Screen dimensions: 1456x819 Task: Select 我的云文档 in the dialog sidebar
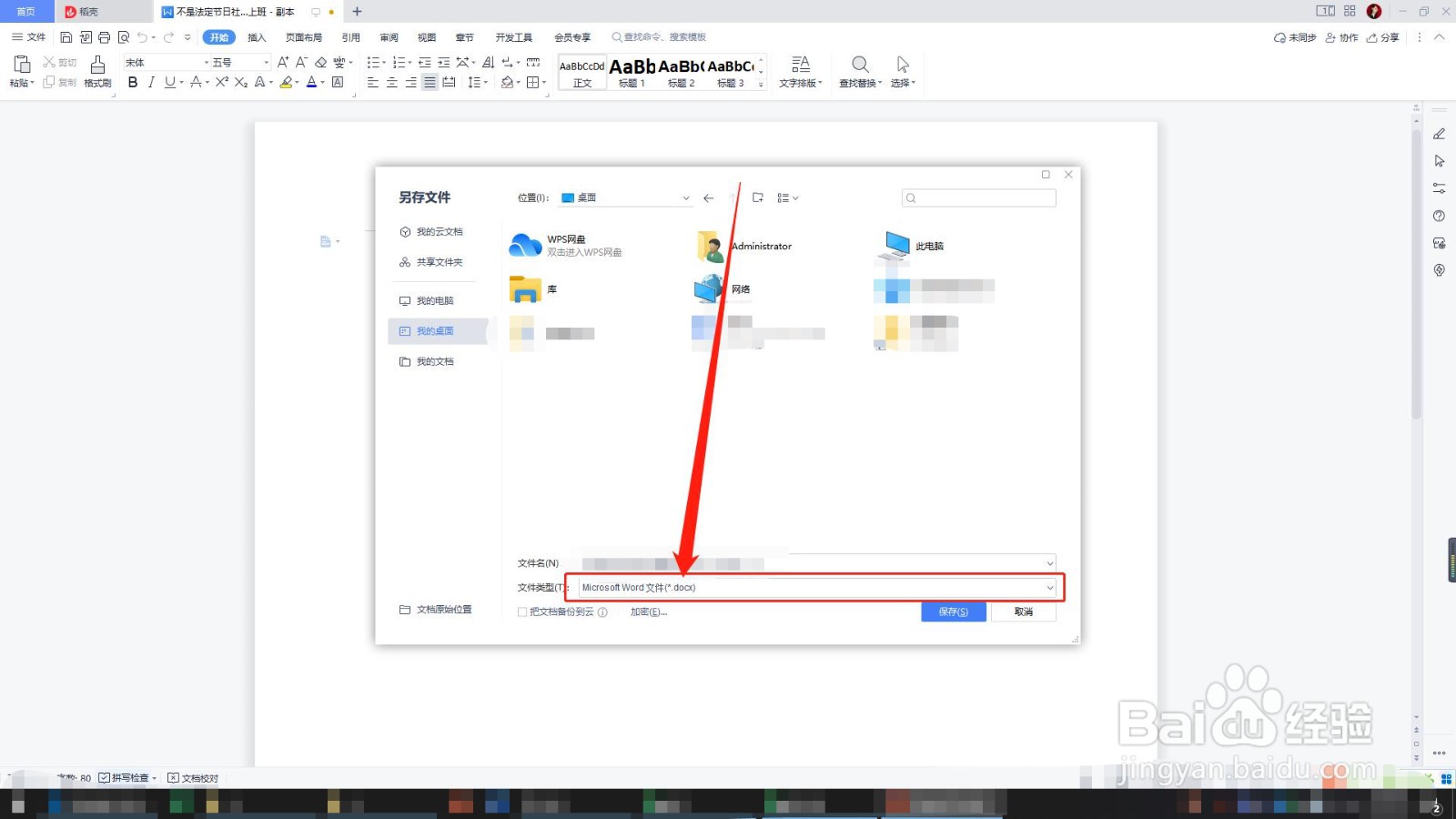(431, 232)
